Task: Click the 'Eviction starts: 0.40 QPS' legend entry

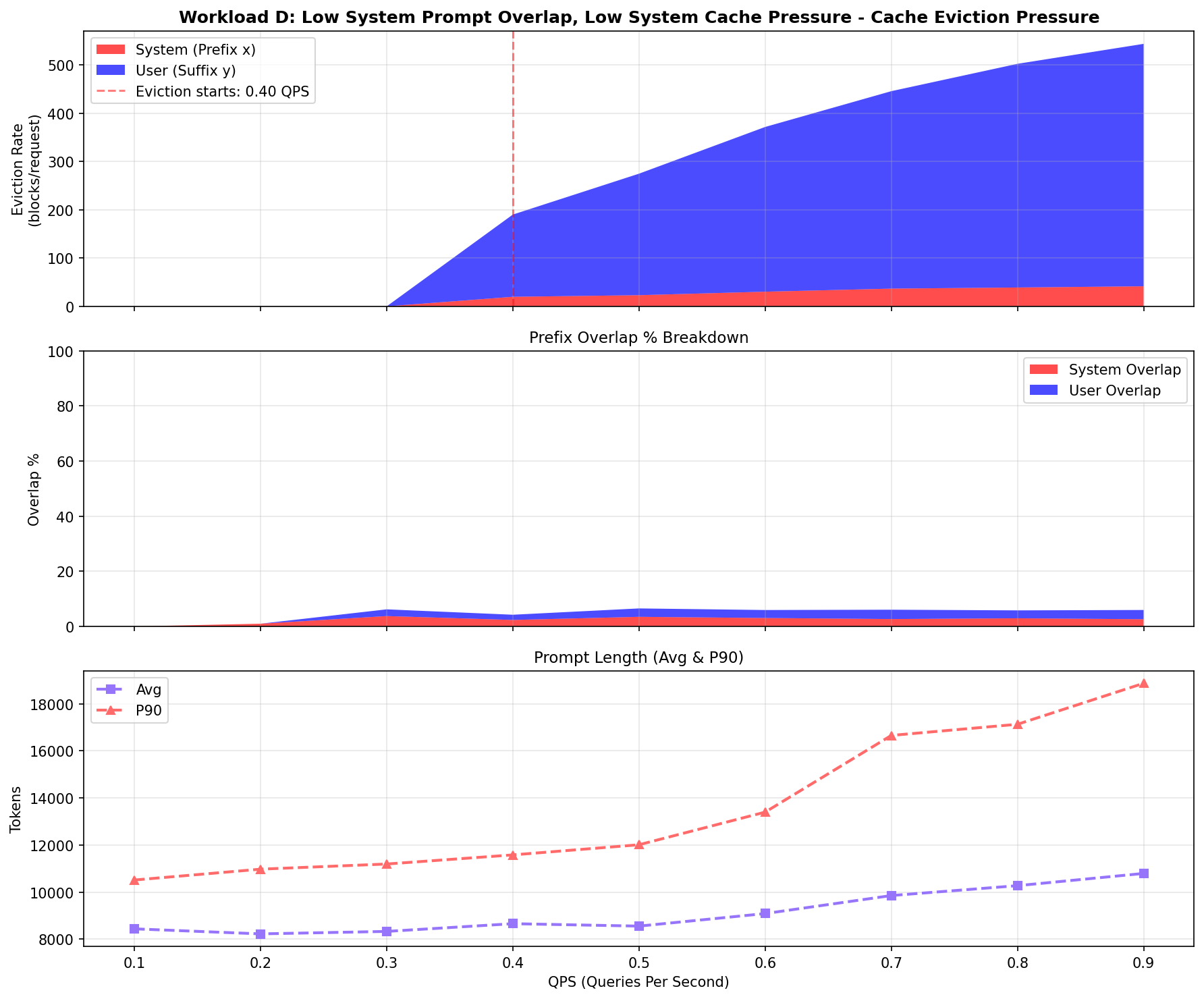Action: pos(222,92)
